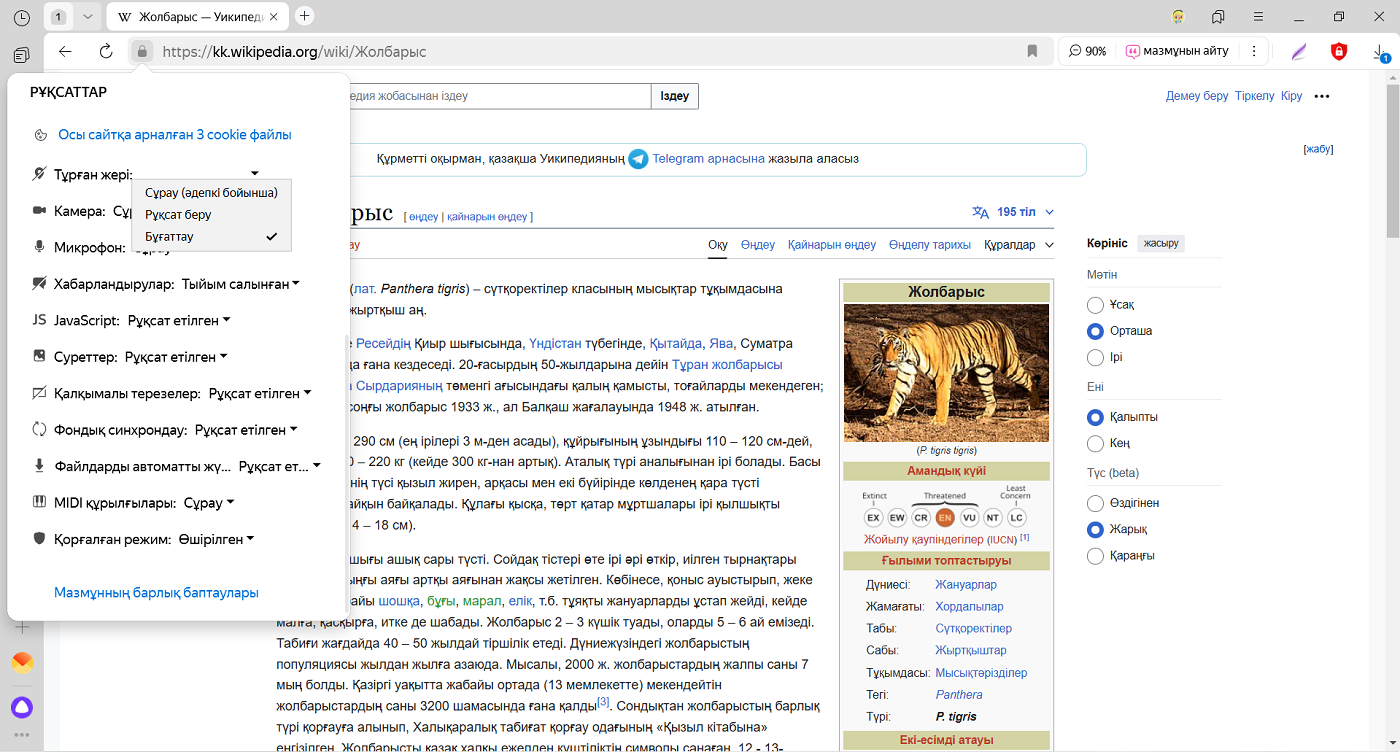
Task: Choose the Қараңғы color theme
Action: pos(1095,555)
